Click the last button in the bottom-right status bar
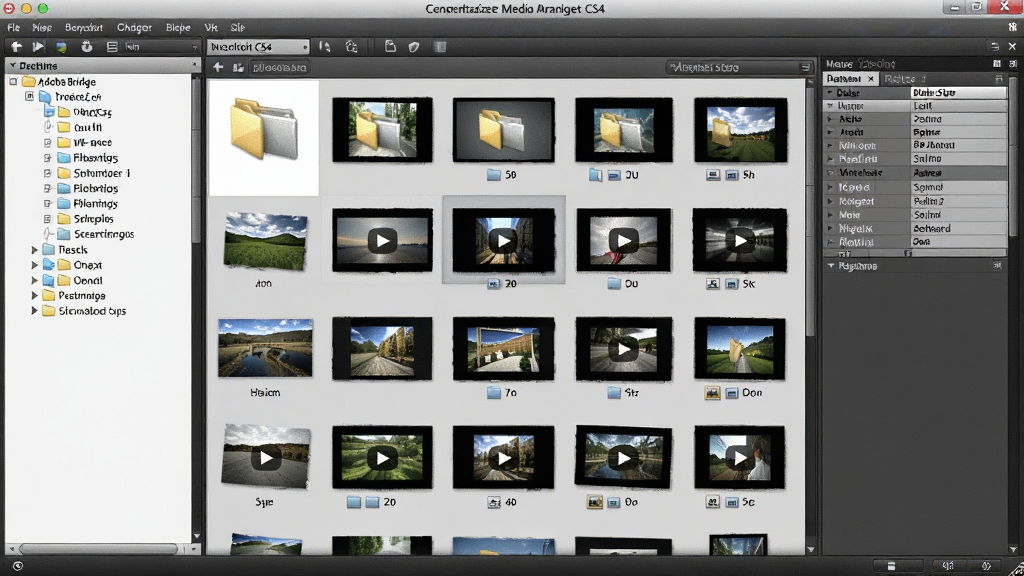 pos(986,566)
